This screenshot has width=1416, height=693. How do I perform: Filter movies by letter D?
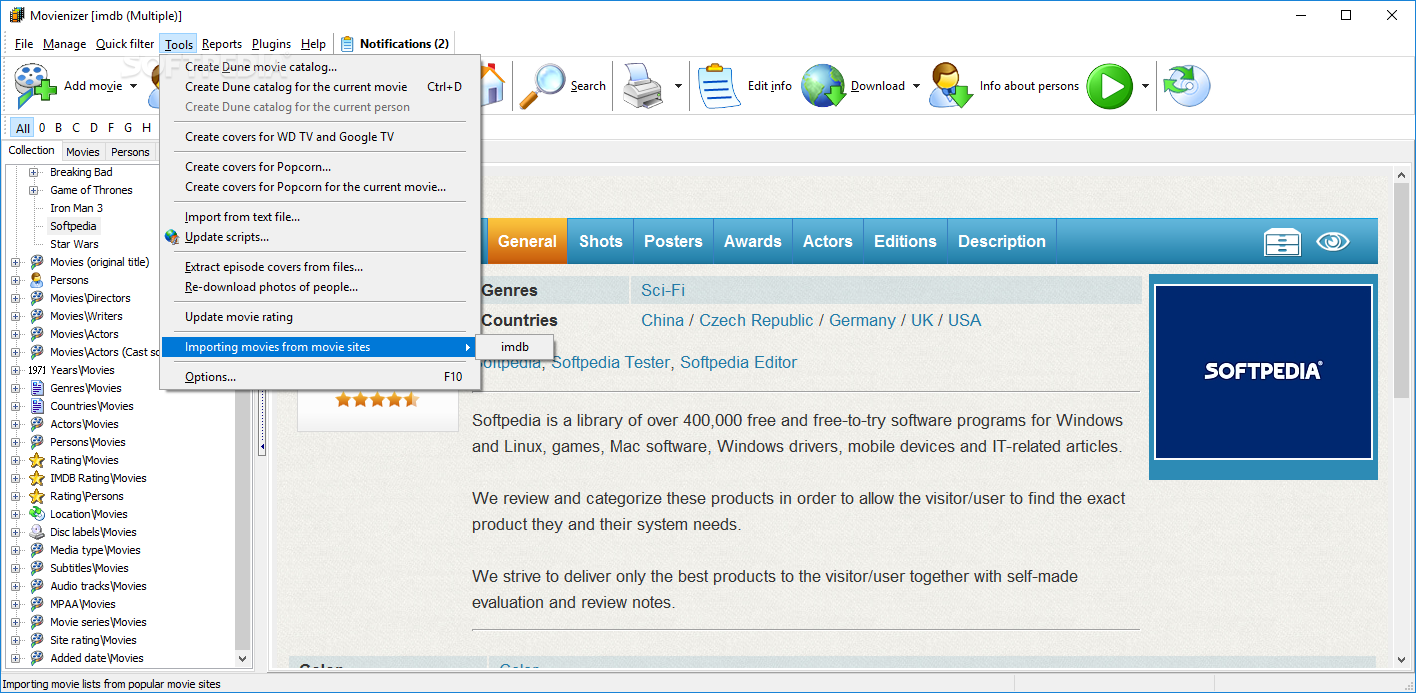pyautogui.click(x=94, y=128)
